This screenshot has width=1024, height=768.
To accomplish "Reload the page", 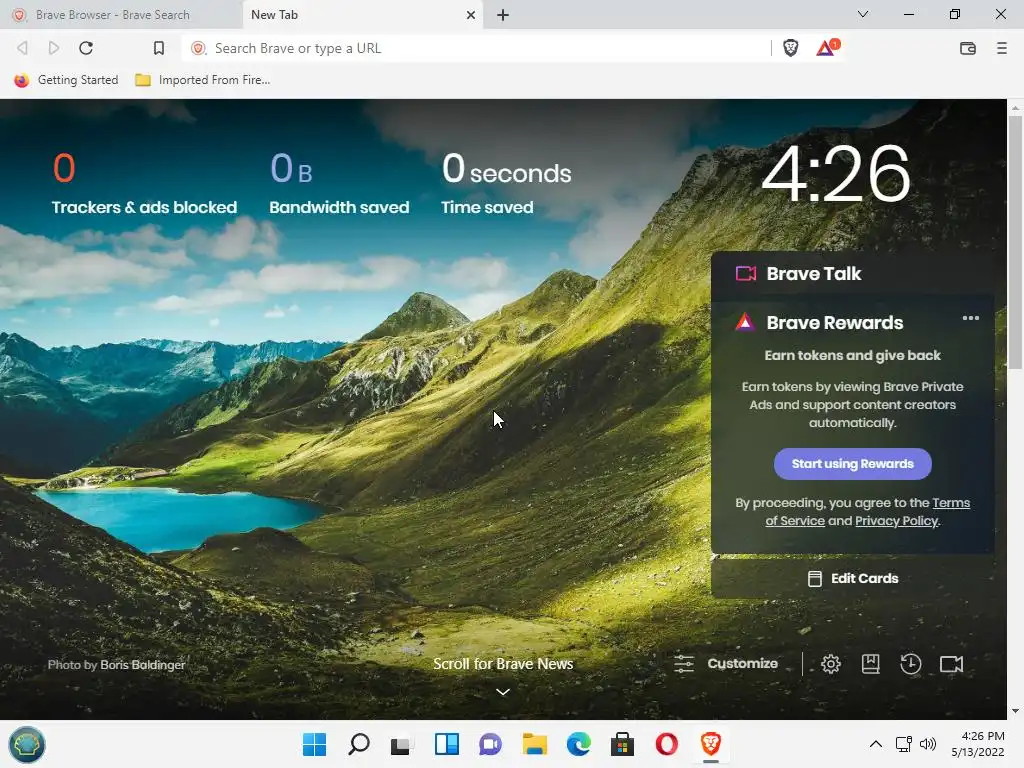I will click(x=86, y=48).
